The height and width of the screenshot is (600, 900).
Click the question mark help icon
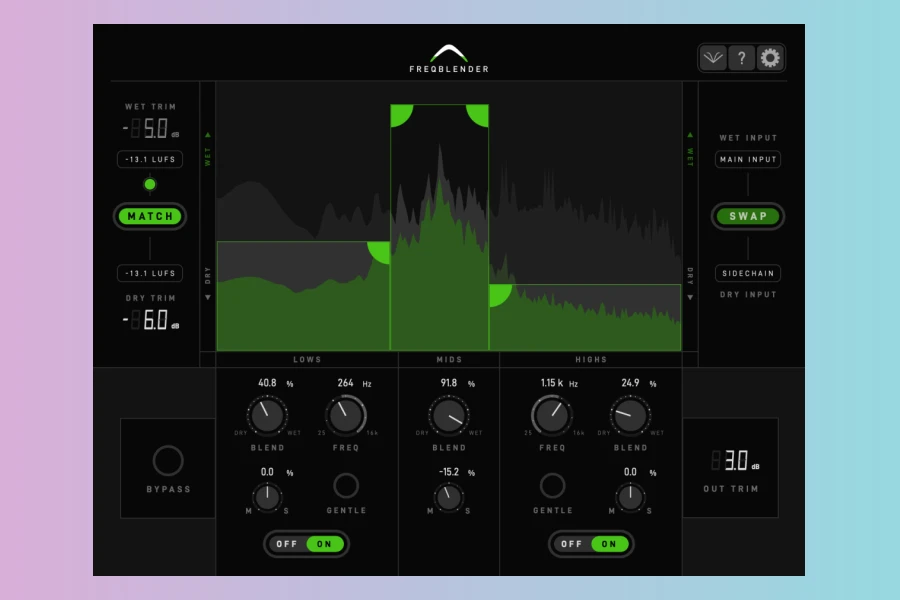pyautogui.click(x=741, y=58)
